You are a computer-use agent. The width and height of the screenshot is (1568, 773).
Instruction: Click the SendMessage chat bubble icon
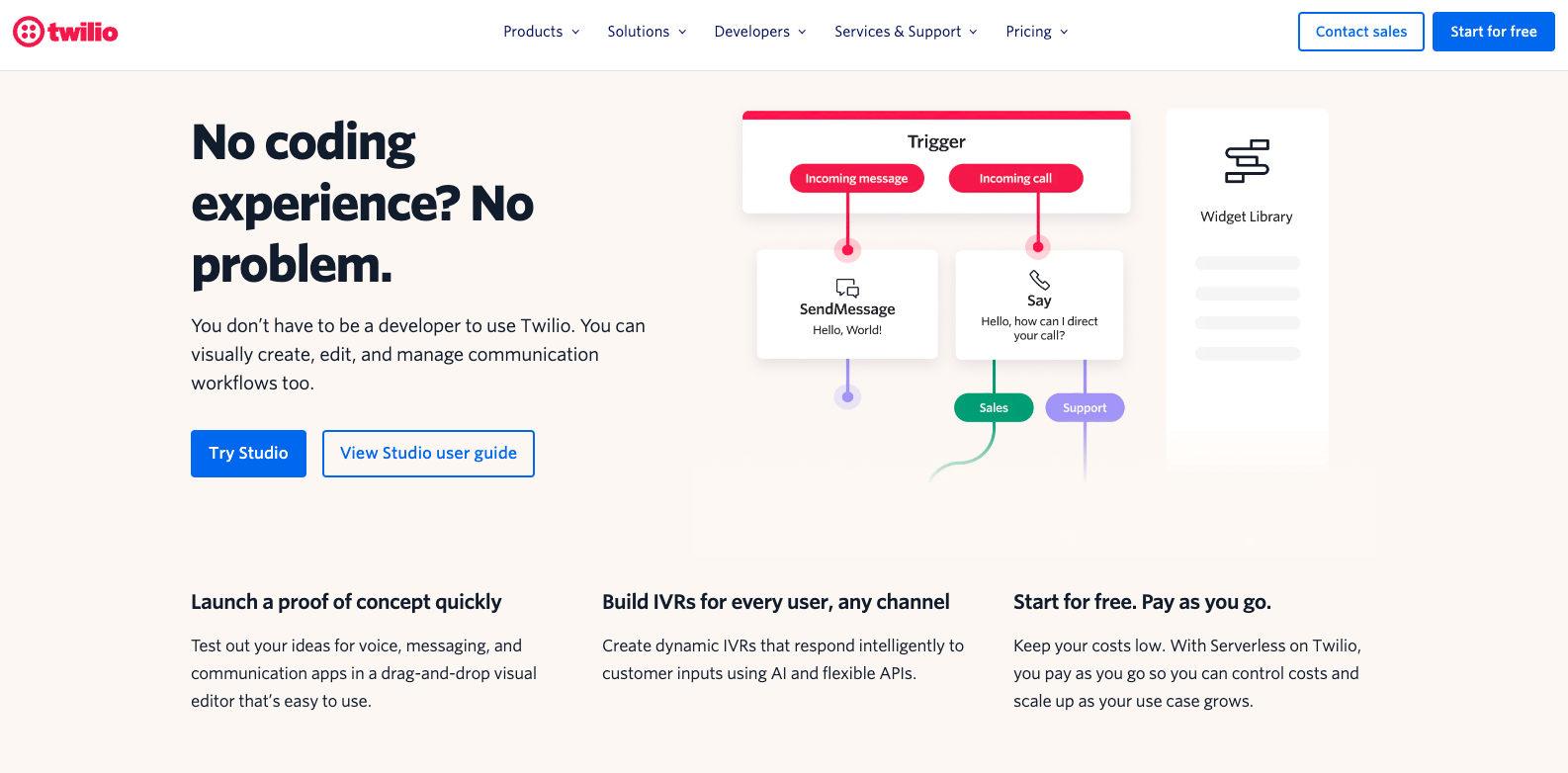click(x=847, y=288)
